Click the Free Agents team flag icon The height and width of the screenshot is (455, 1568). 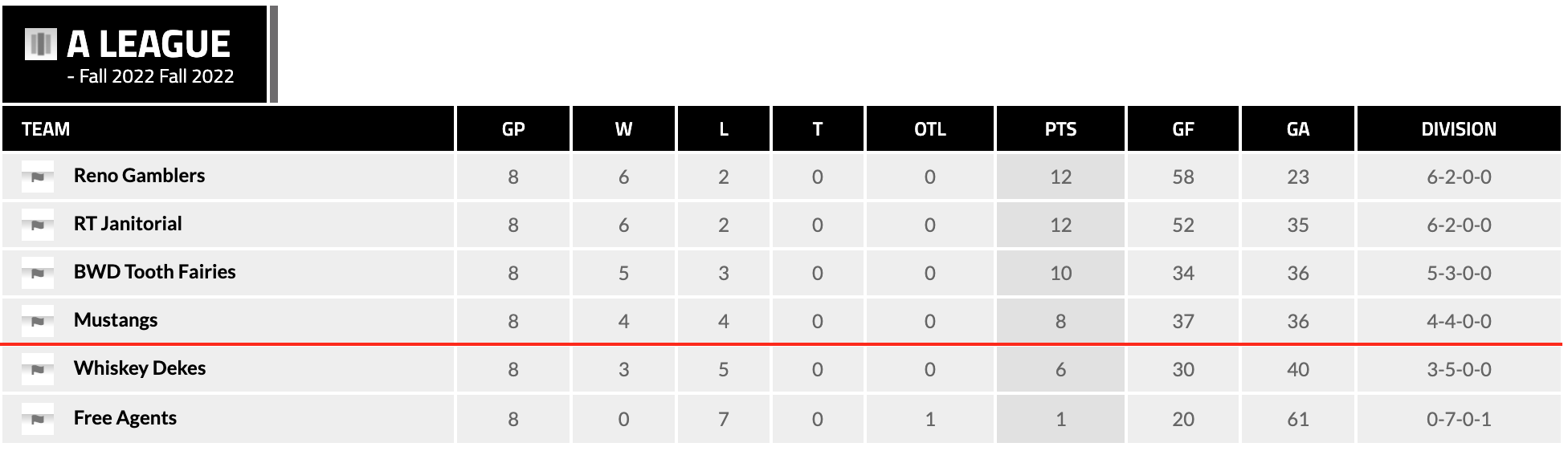click(x=38, y=419)
